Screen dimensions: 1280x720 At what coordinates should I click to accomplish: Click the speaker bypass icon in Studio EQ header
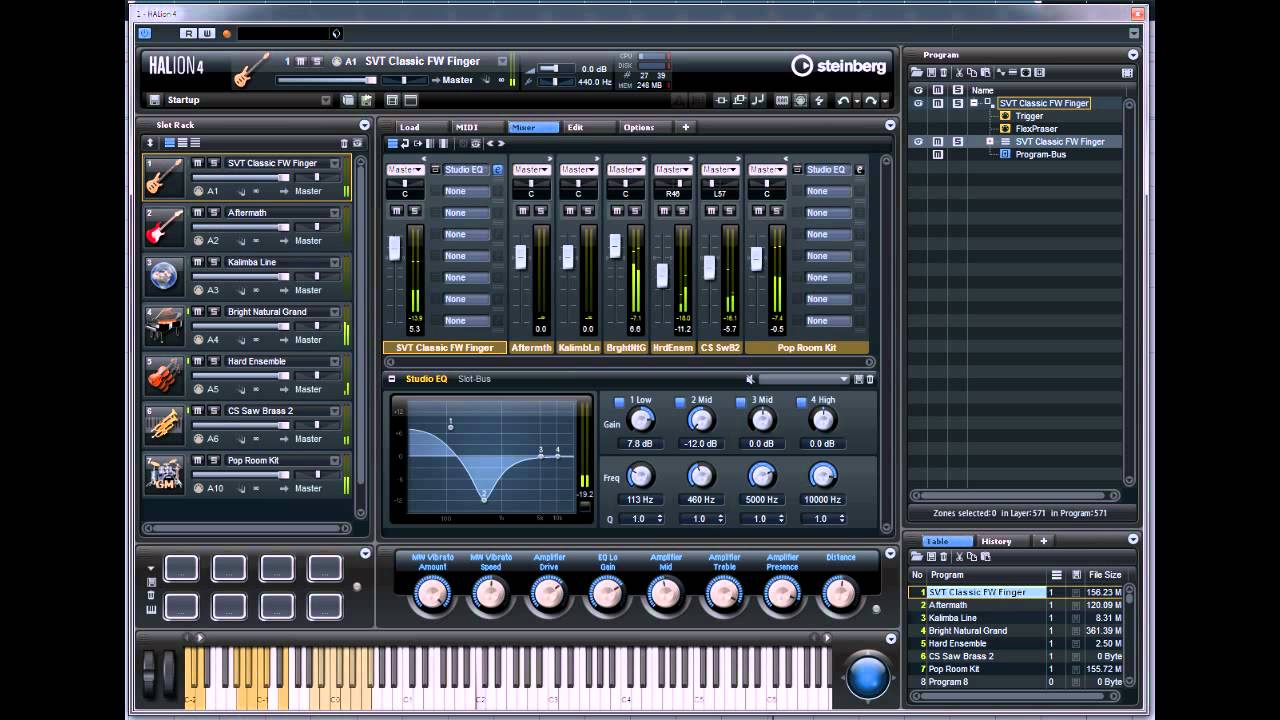point(750,379)
